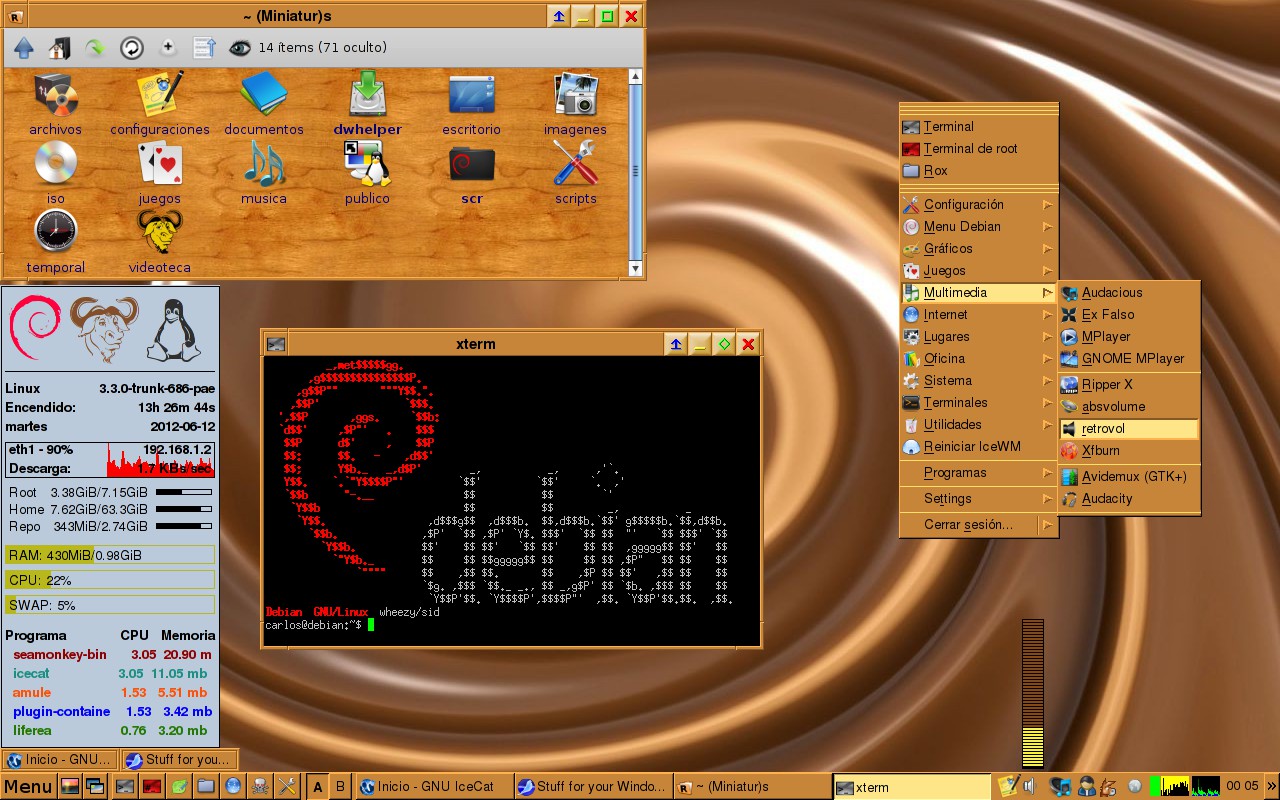Click the ROX window scrollbar up arrow

coord(635,75)
